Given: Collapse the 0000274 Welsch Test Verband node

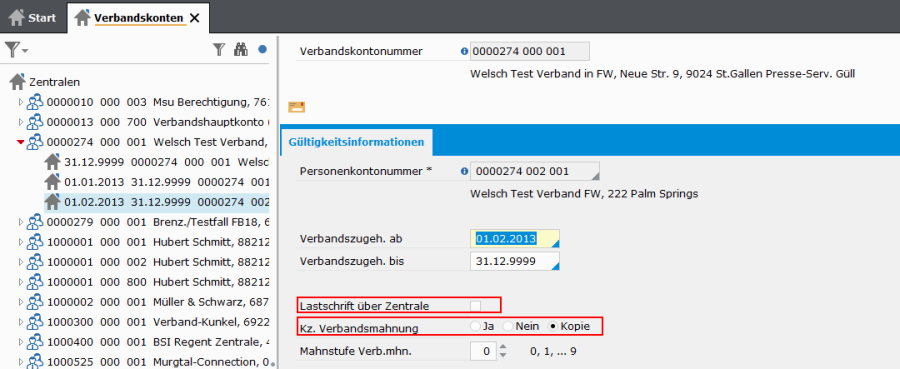Looking at the screenshot, I should (x=21, y=142).
